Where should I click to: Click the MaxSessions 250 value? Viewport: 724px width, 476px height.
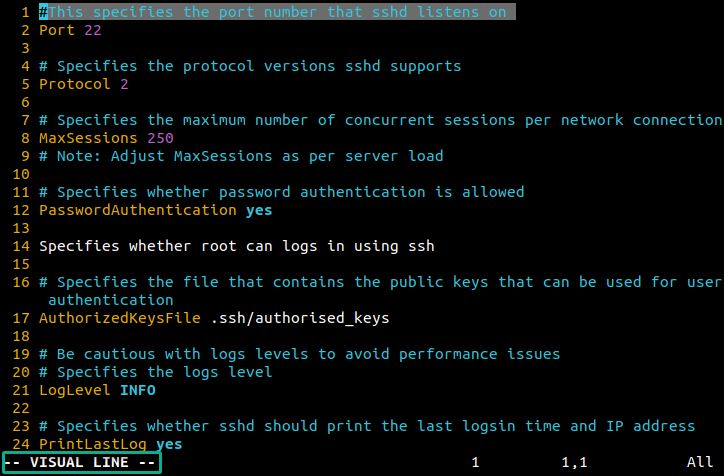coord(160,138)
